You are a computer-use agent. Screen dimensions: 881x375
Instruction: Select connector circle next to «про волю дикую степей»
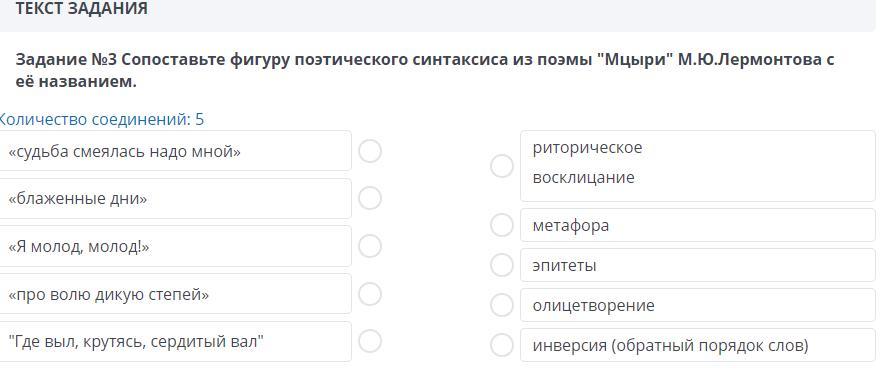pos(370,293)
